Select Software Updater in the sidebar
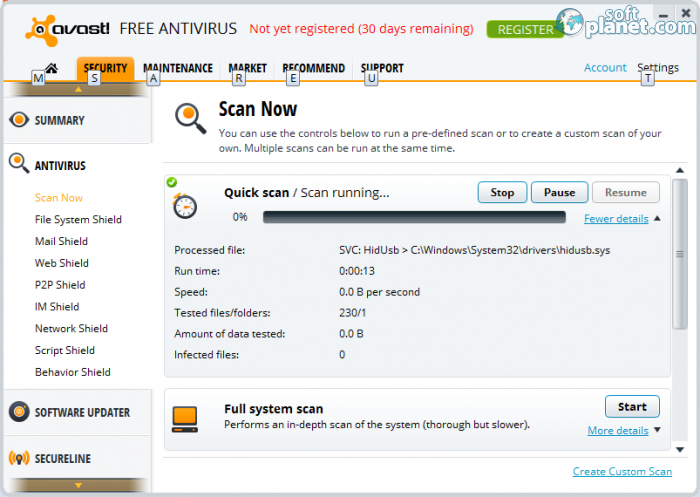The width and height of the screenshot is (700, 497). pyautogui.click(x=82, y=413)
